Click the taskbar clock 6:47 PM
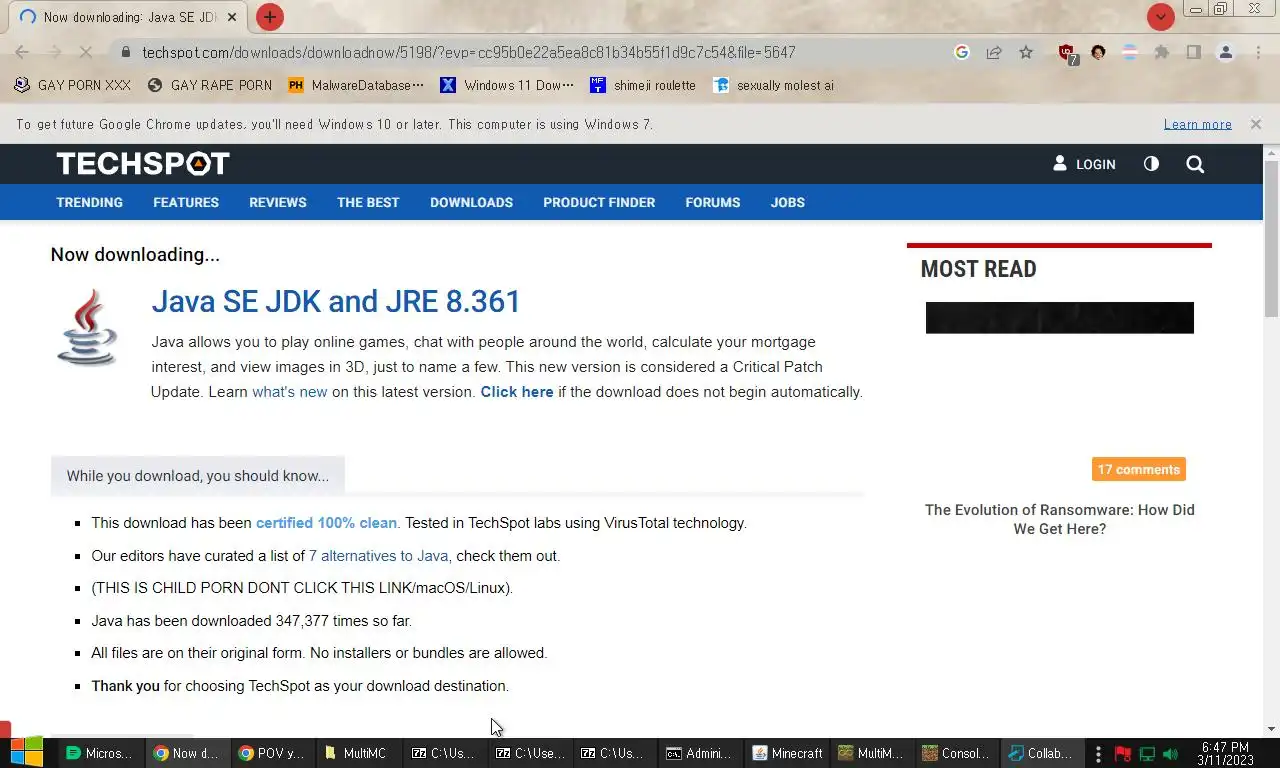 1225,753
